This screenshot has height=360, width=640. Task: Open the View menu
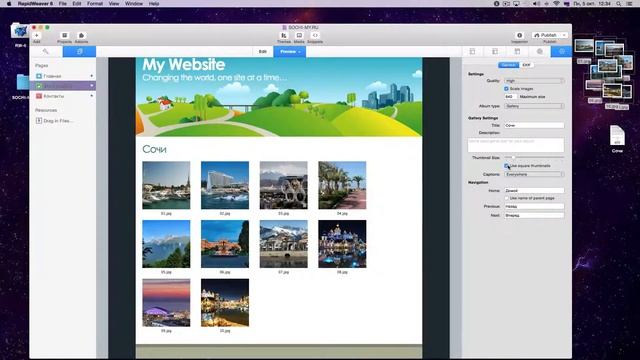pos(114,3)
